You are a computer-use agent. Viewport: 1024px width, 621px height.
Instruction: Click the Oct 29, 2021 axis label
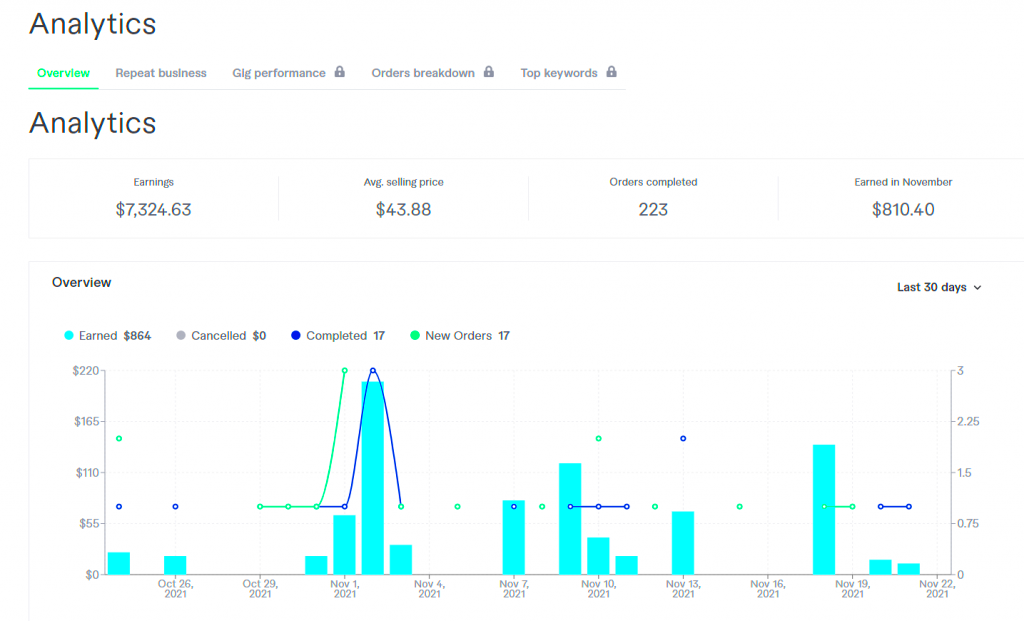(x=260, y=588)
